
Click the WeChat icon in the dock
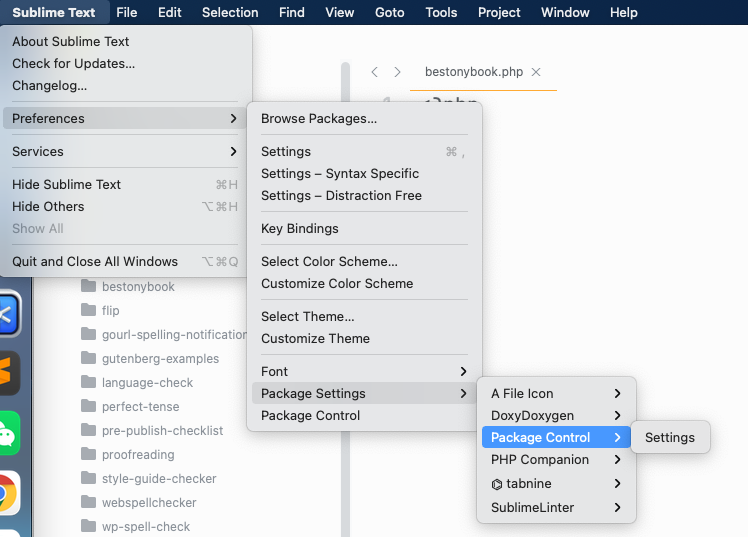pos(8,433)
